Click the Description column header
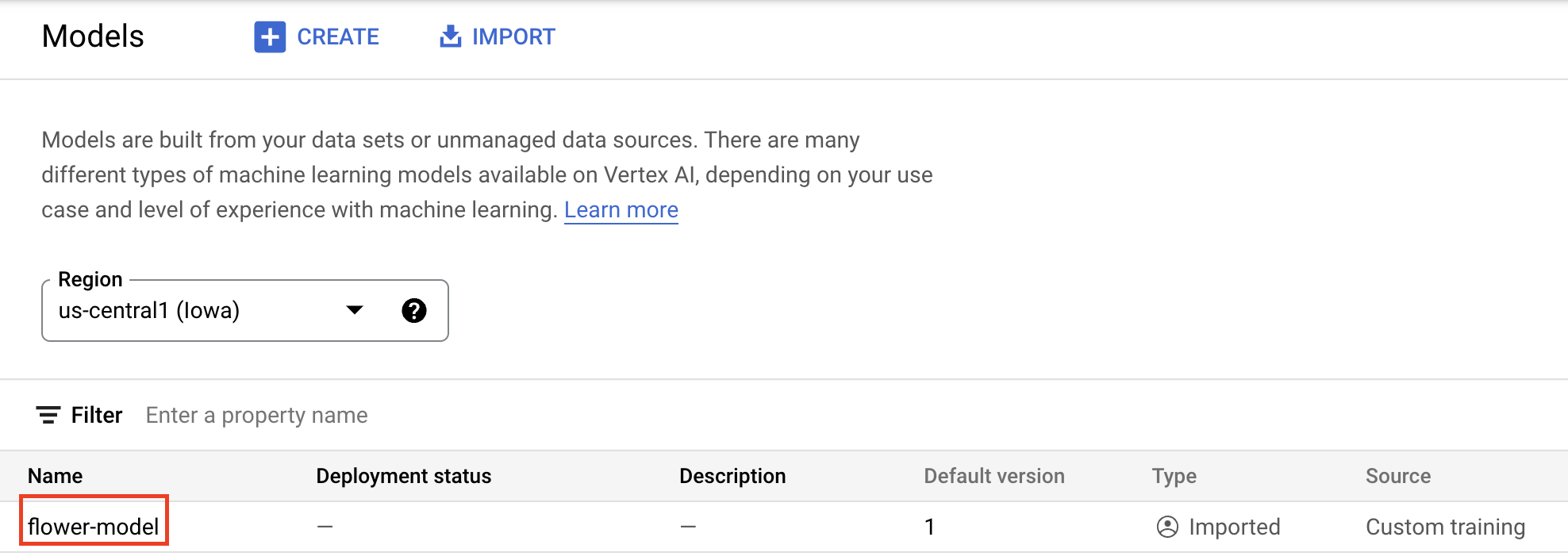Image resolution: width=1568 pixels, height=560 pixels. pos(732,476)
